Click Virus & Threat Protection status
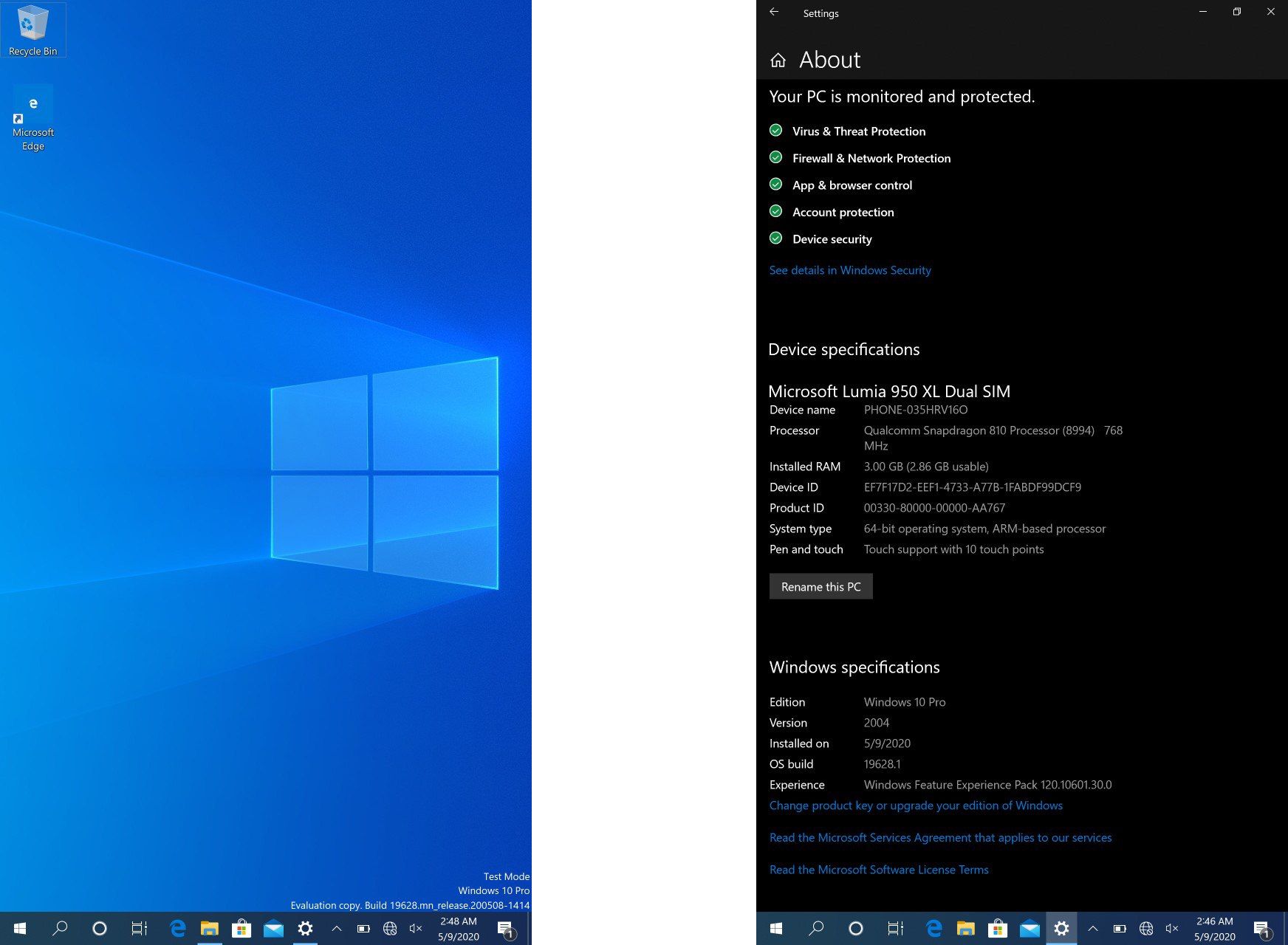 [x=847, y=131]
